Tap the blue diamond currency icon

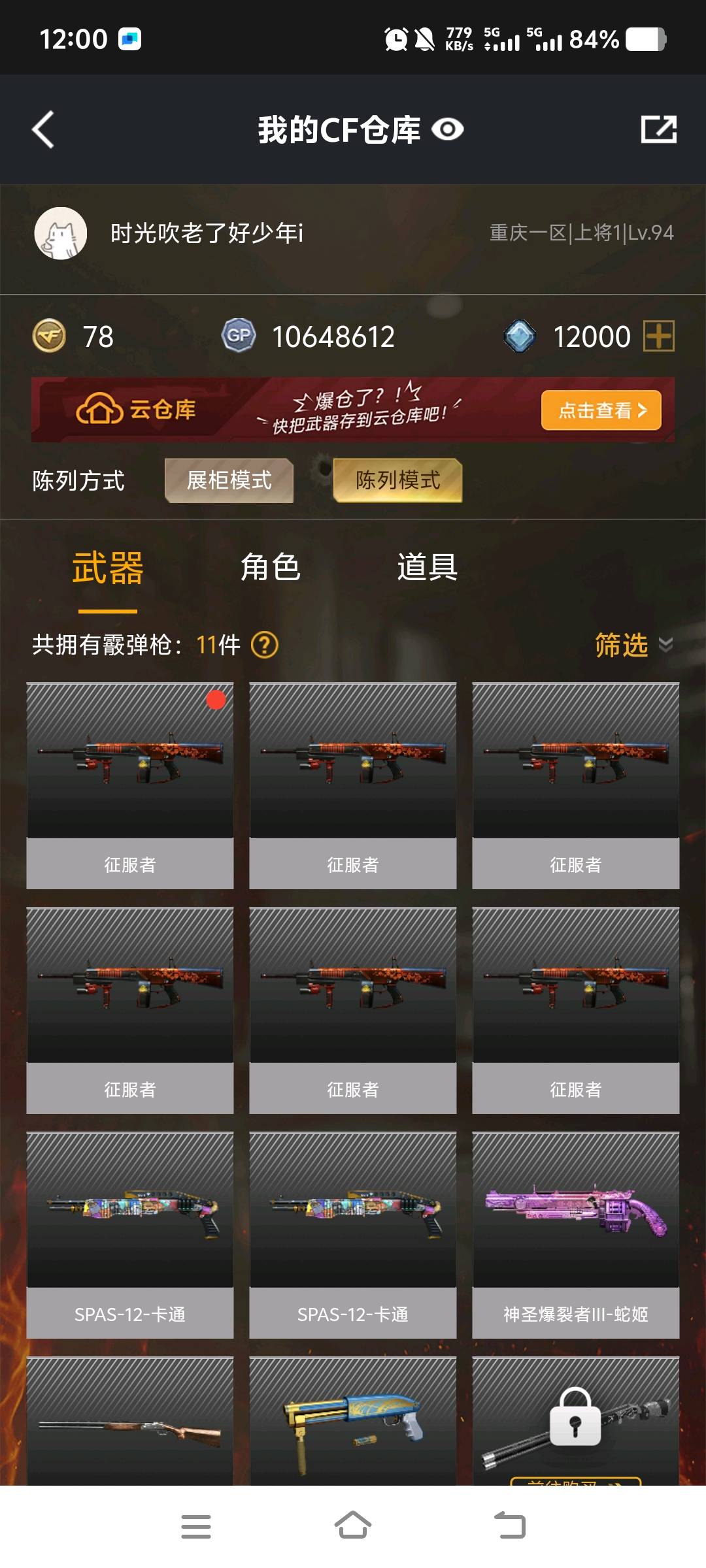click(520, 336)
